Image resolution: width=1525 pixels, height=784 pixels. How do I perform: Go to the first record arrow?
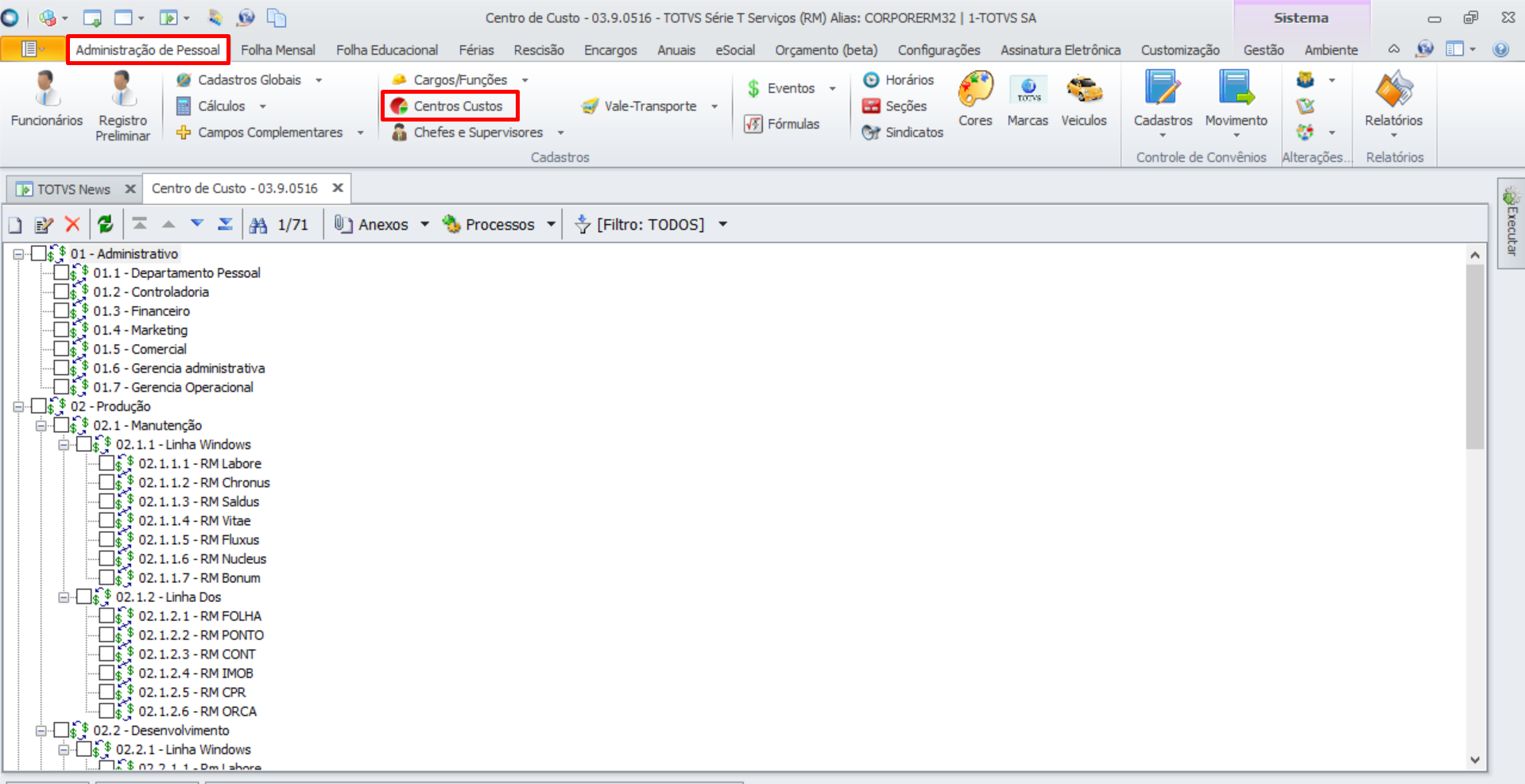click(140, 224)
